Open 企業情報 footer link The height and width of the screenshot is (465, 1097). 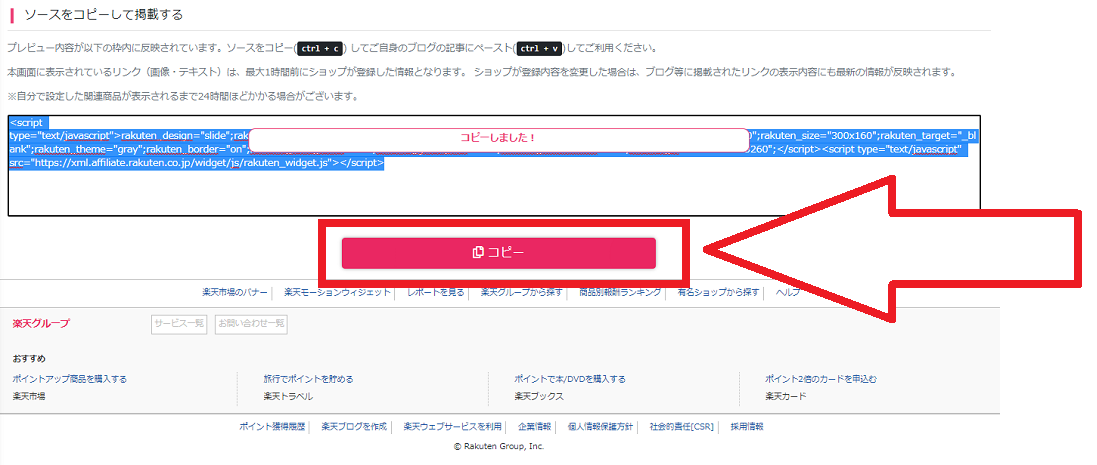pyautogui.click(x=535, y=426)
